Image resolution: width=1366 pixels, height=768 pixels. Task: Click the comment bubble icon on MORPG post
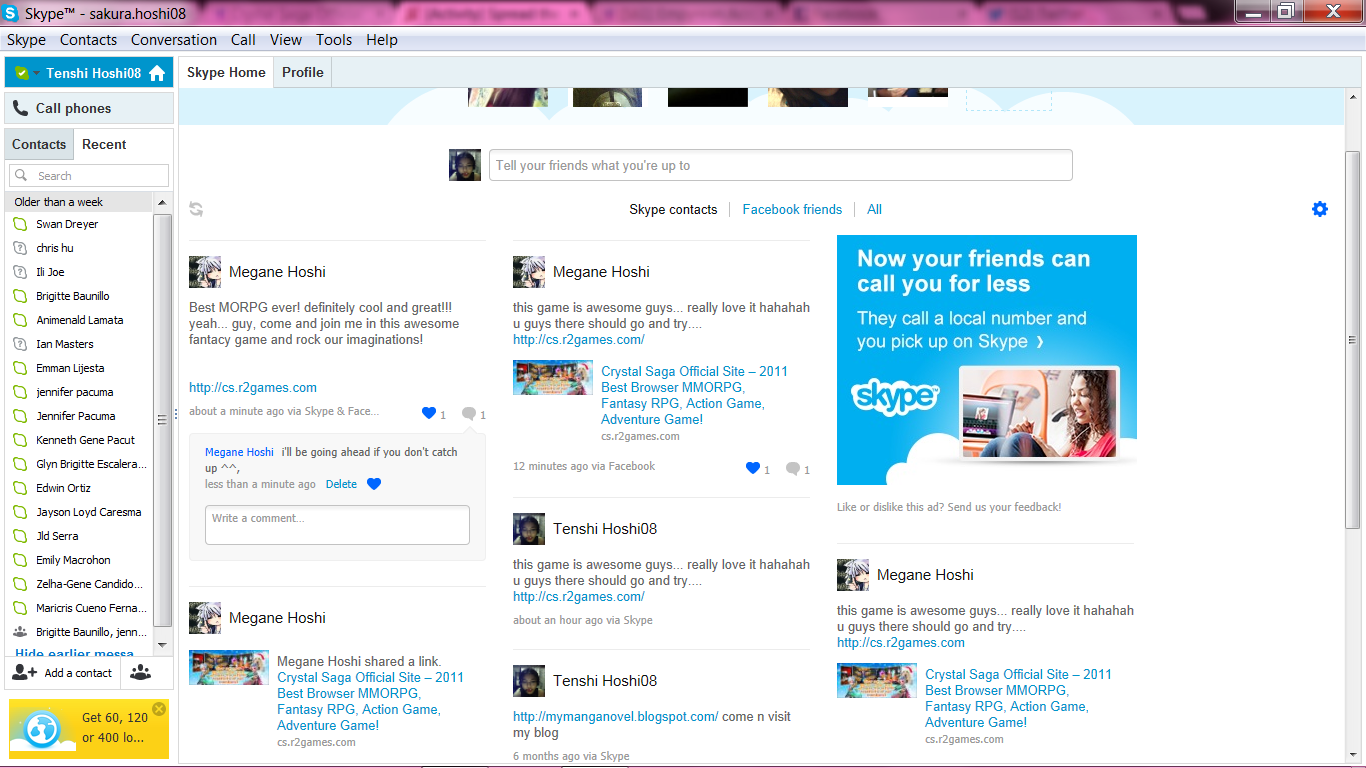tap(468, 414)
